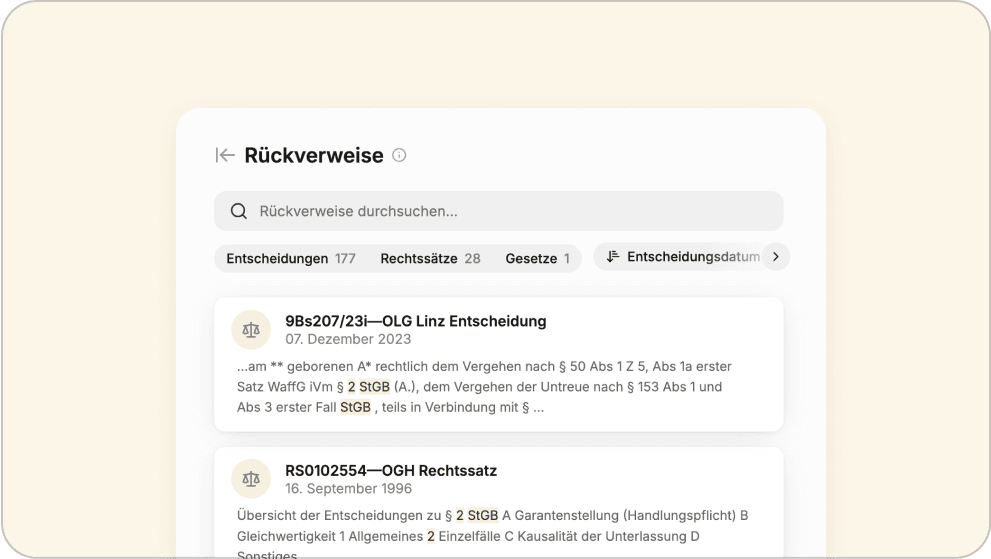Click highlighted "2 StGB" in OLG Linz excerpt

(368, 386)
